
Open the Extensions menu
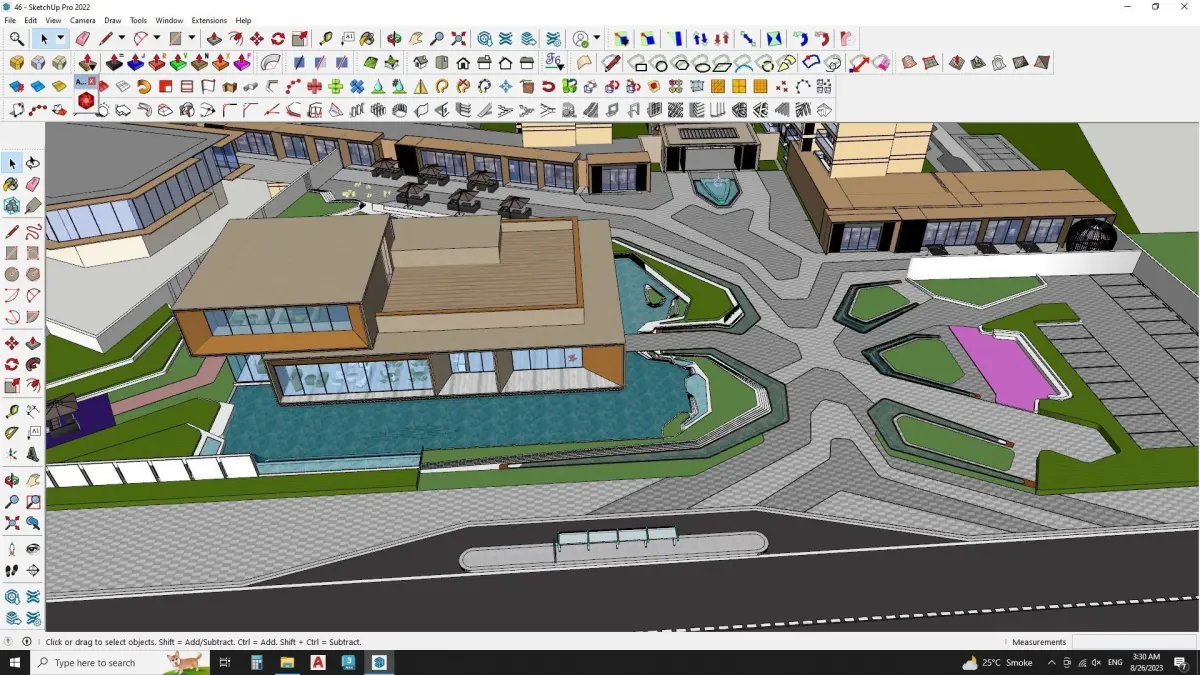pyautogui.click(x=209, y=20)
